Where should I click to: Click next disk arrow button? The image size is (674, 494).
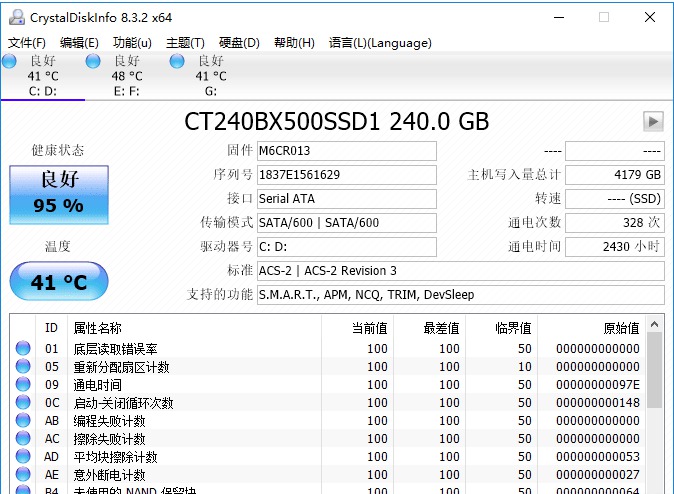(653, 122)
